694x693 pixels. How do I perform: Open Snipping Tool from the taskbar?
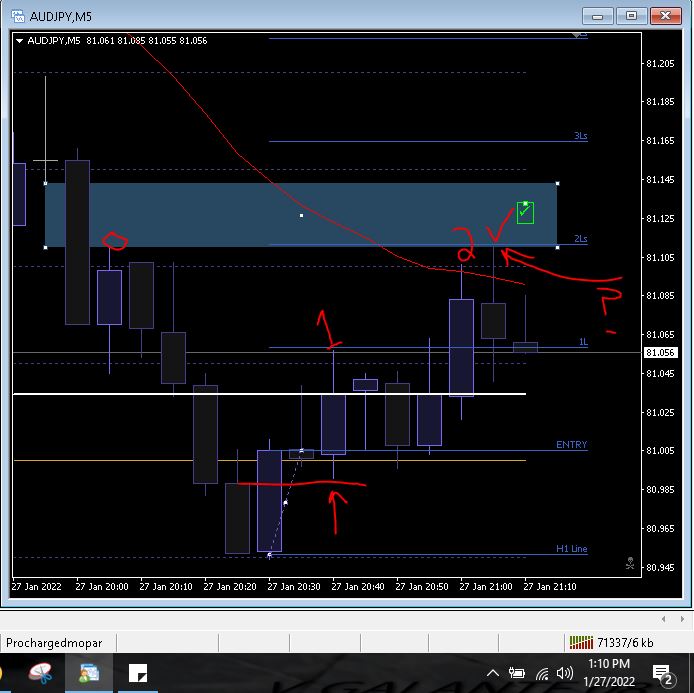40,673
